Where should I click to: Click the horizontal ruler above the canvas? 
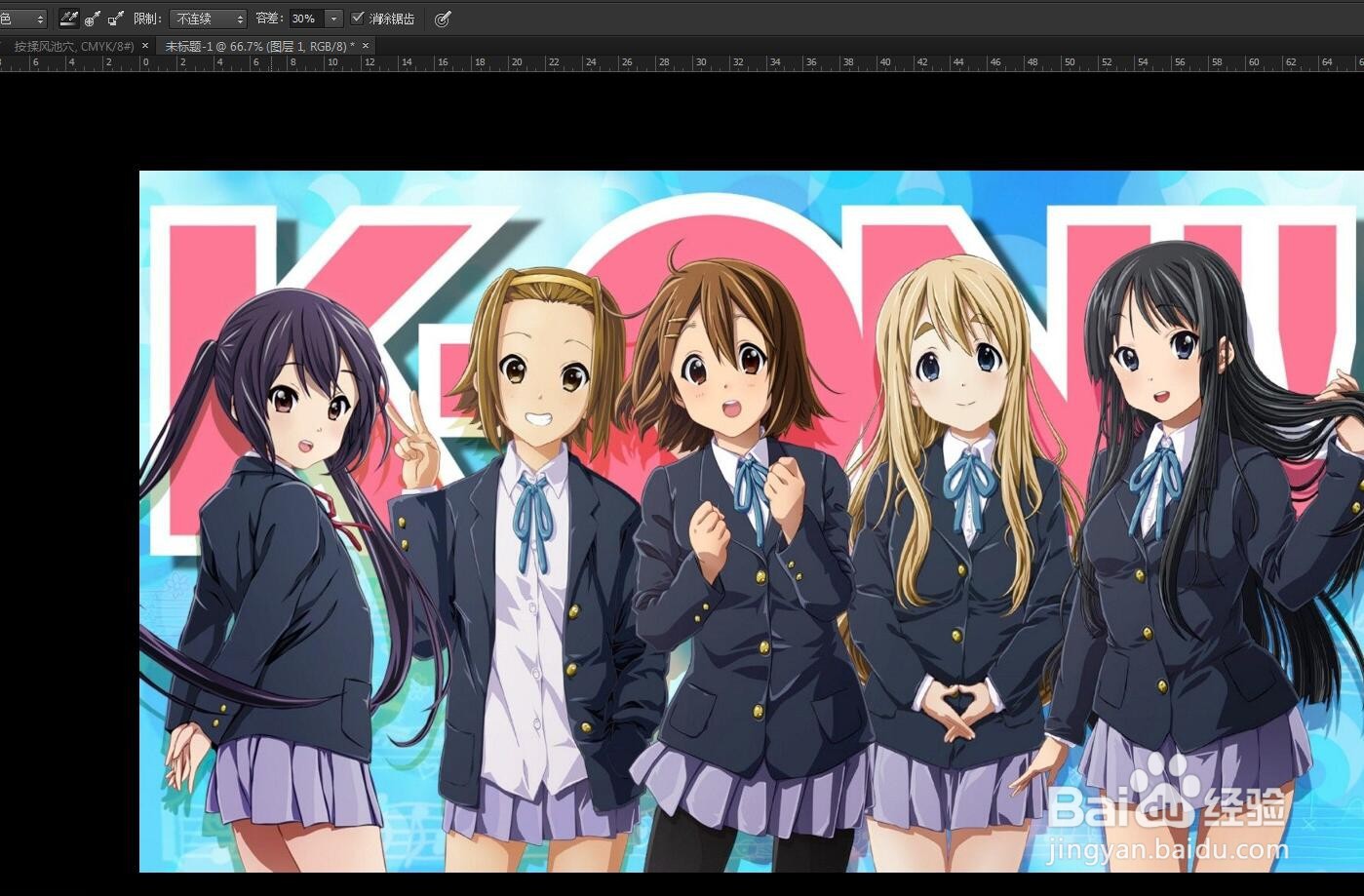coord(682,62)
